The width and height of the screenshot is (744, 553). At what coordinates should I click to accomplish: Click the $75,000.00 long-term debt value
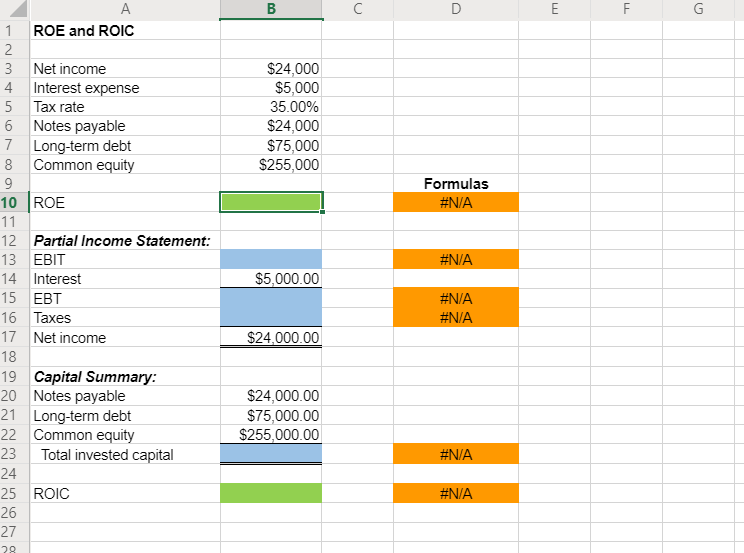click(283, 416)
